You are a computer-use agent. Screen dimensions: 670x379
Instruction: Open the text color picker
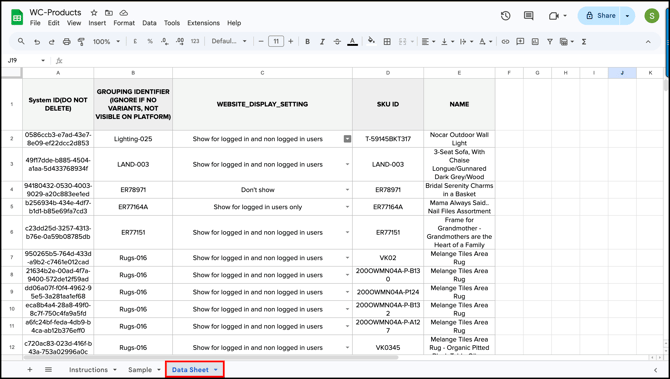[x=353, y=41]
